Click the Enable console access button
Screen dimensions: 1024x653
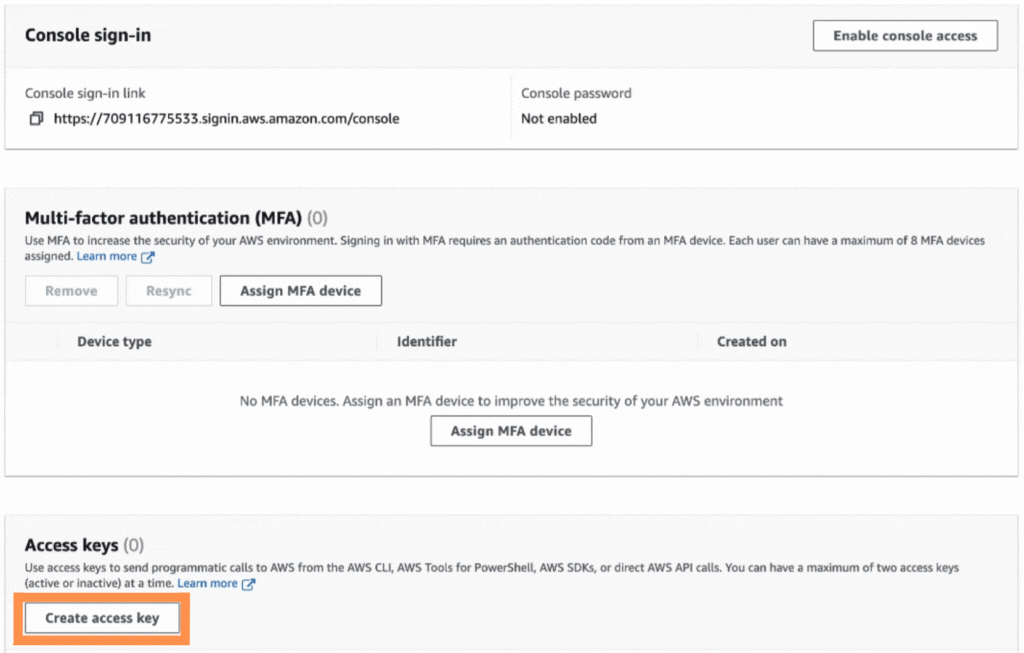904,35
